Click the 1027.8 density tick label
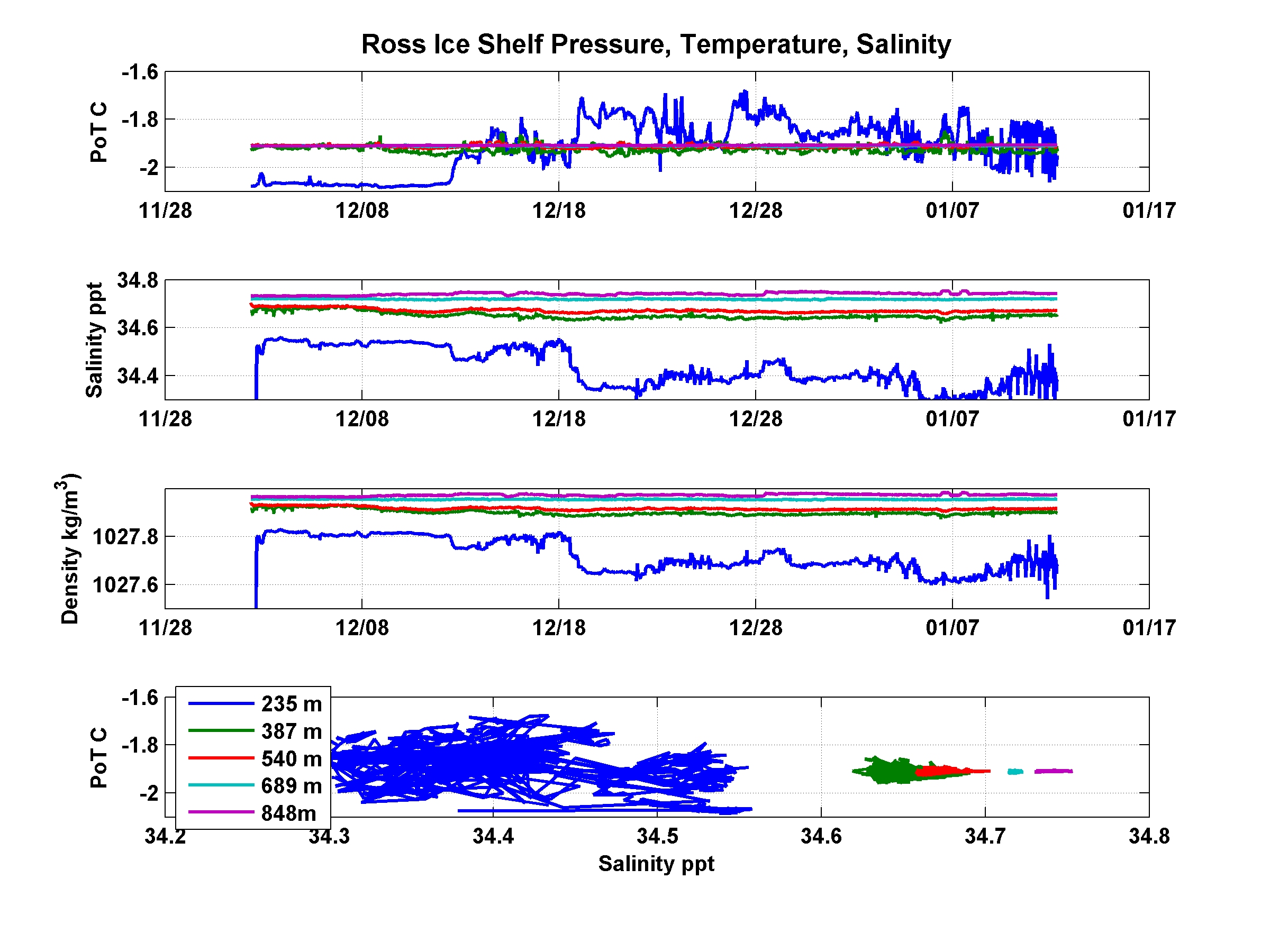 pyautogui.click(x=125, y=537)
